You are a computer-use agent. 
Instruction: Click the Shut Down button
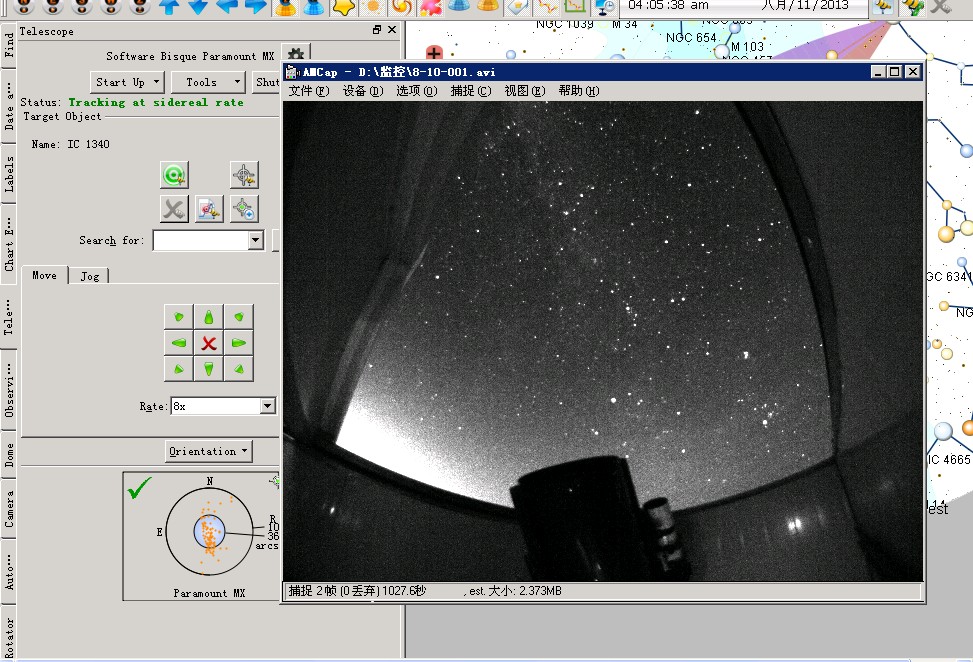(x=267, y=82)
